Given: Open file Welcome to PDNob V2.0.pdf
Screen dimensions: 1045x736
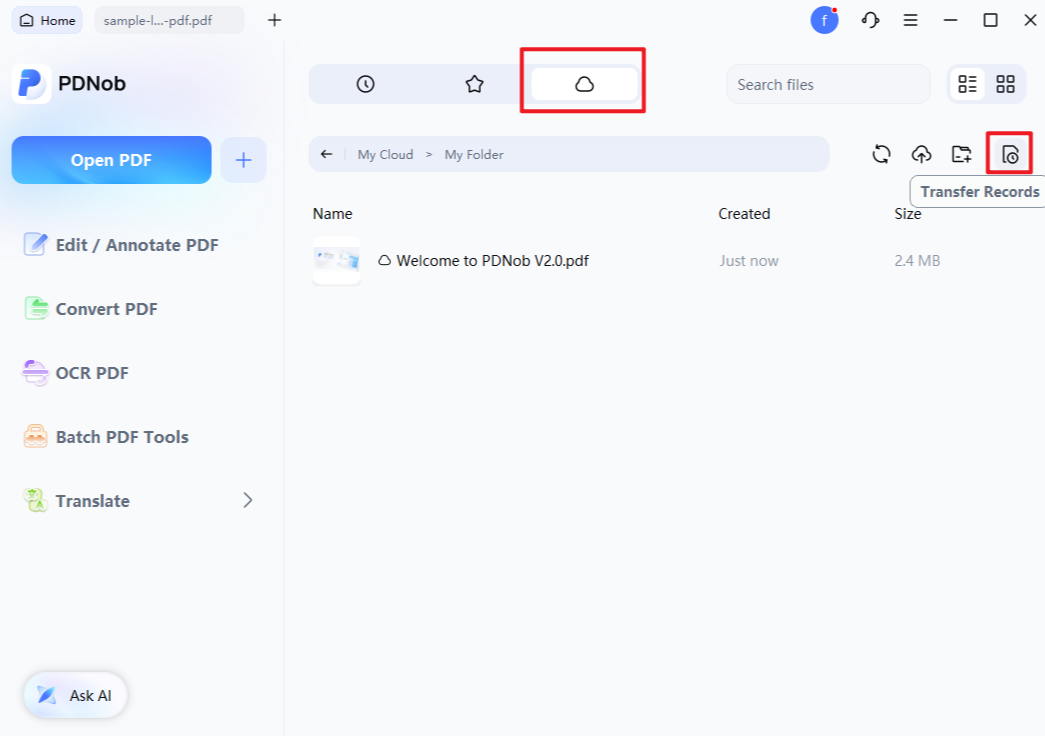Looking at the screenshot, I should [493, 261].
